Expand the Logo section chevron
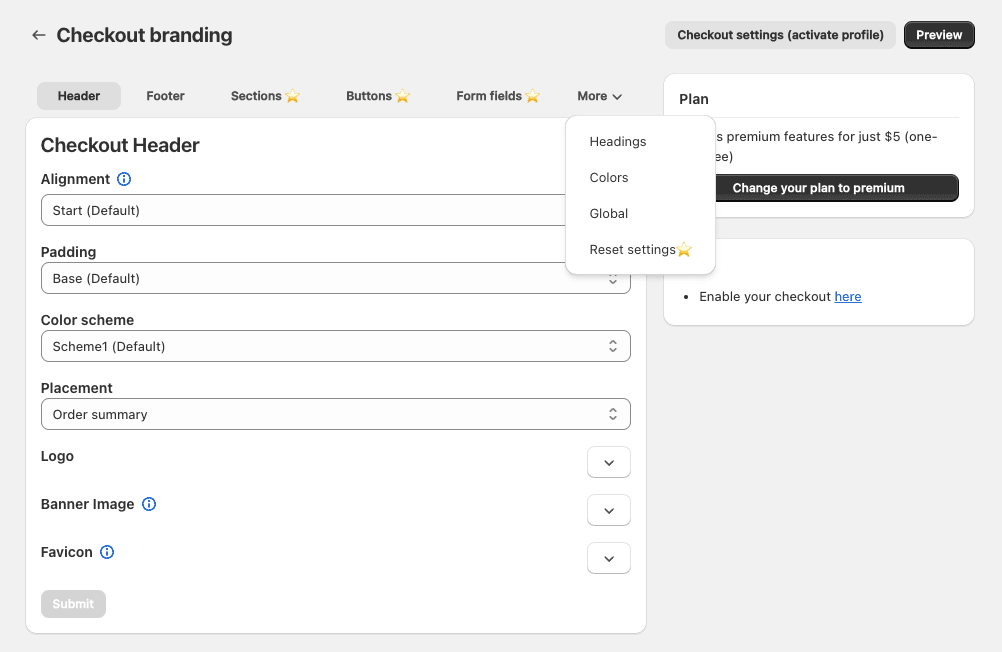 pos(608,462)
